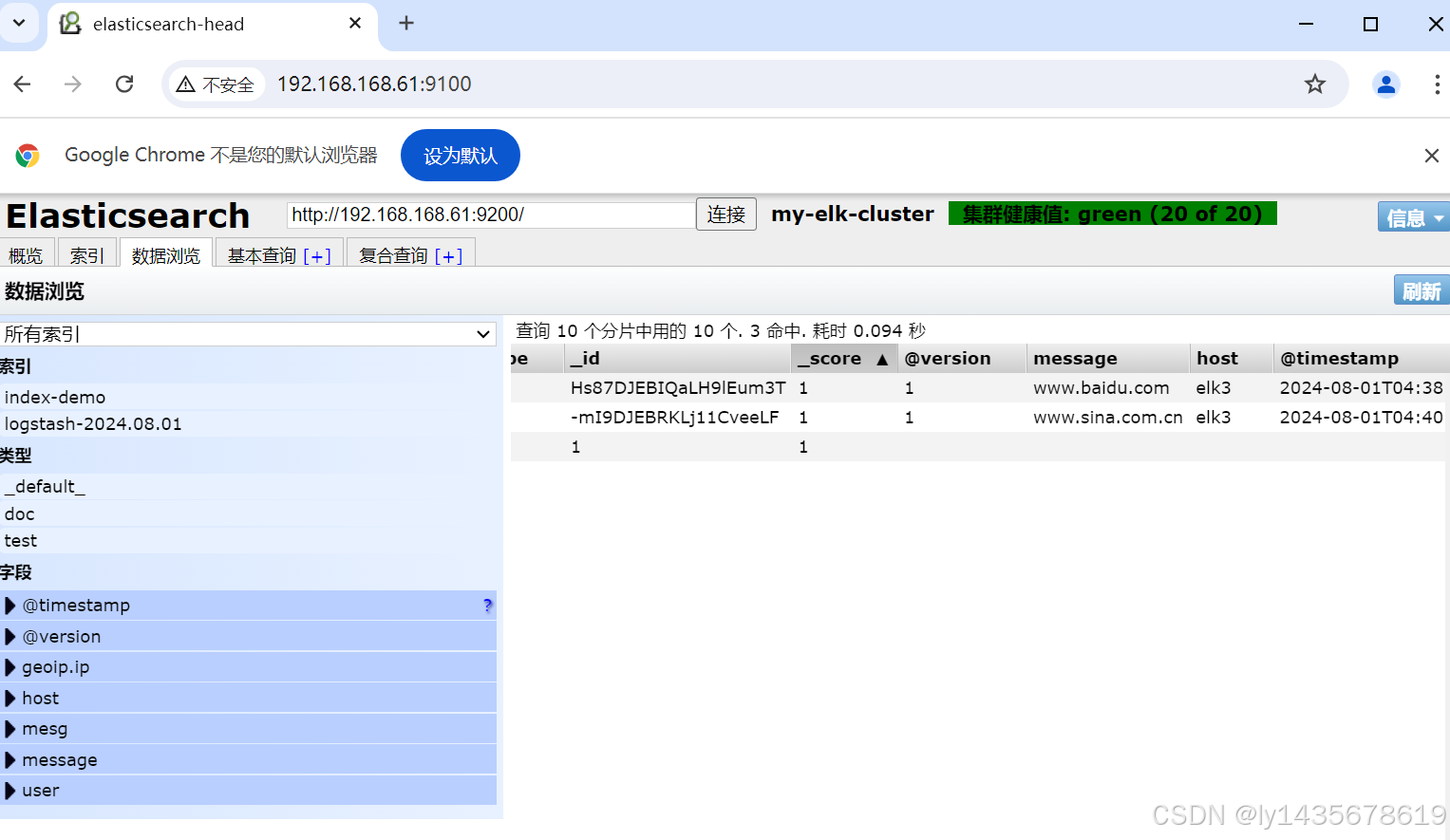Open the 所有索引 index dropdown
The height and width of the screenshot is (840, 1450).
click(x=249, y=334)
